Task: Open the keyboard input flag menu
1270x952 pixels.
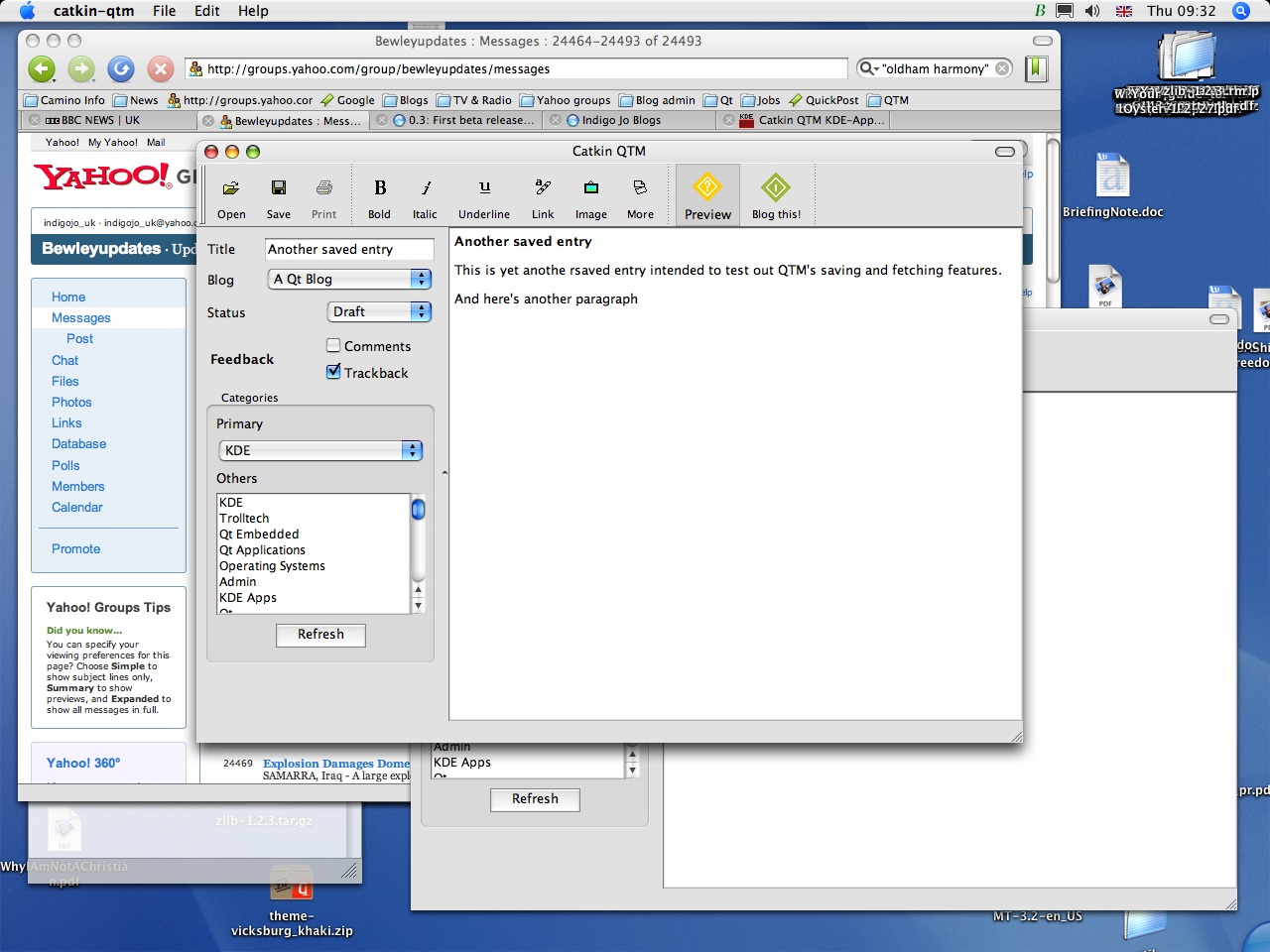Action: 1124,11
